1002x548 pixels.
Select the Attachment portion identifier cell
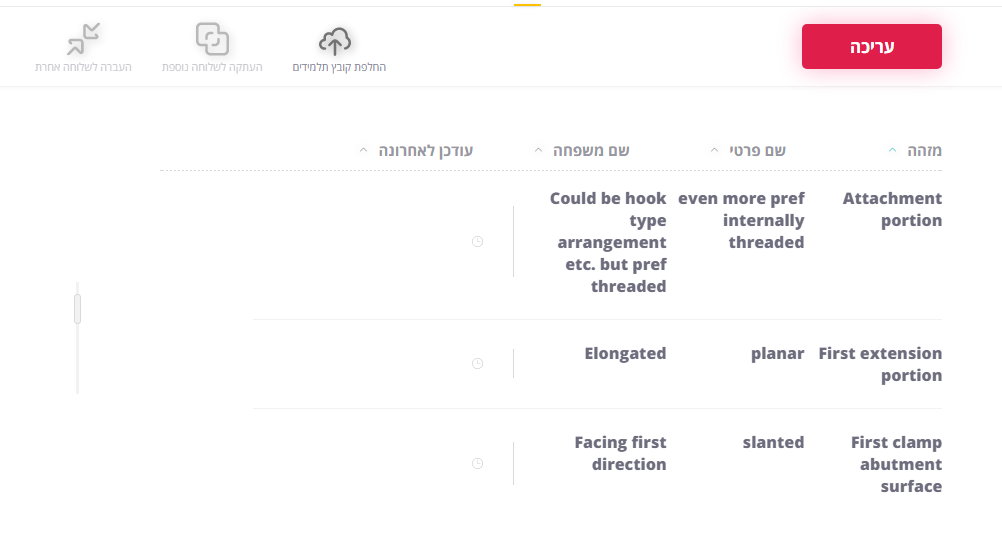(x=892, y=209)
